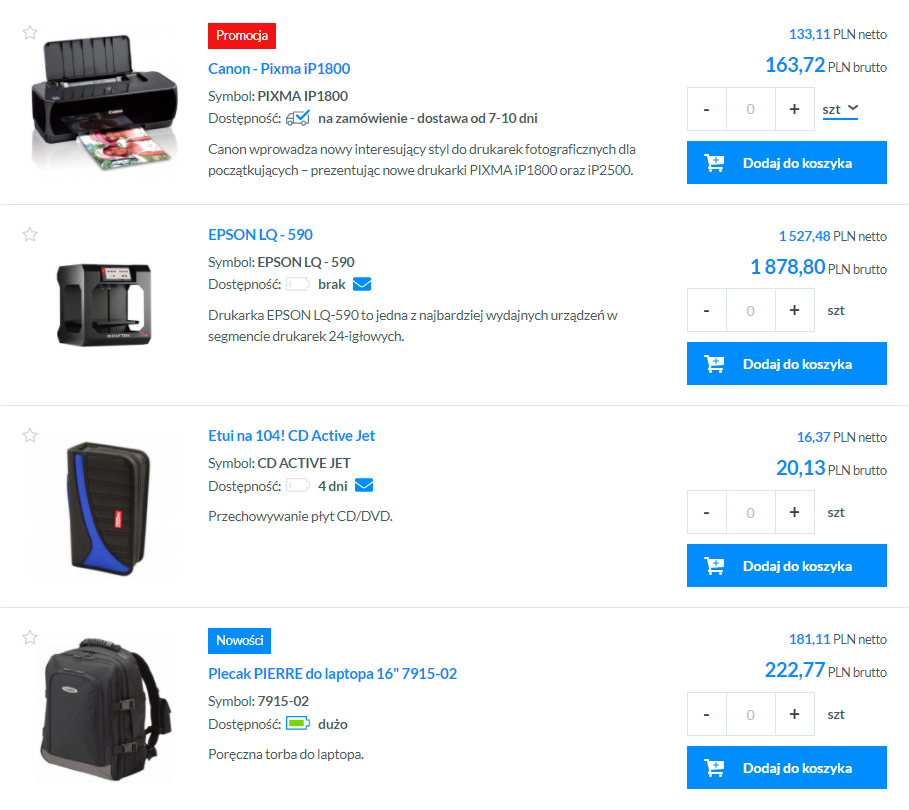Increase quantity for Etui na 104! CD

click(794, 512)
